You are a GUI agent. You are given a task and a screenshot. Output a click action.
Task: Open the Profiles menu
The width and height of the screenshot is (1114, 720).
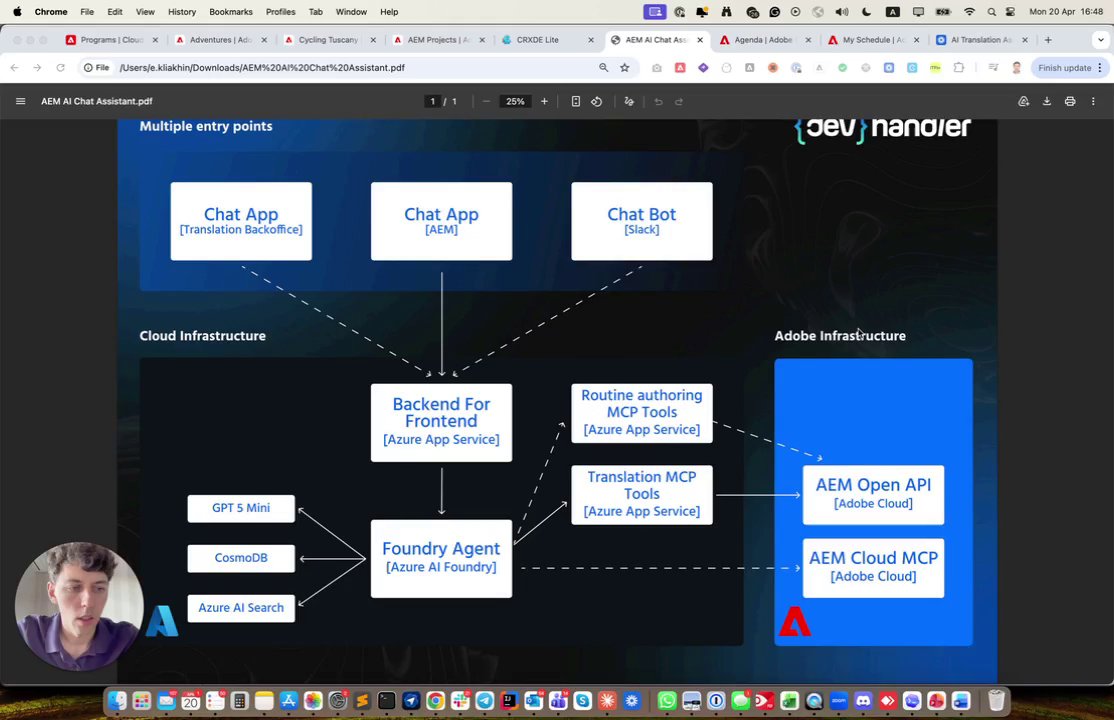point(281,11)
